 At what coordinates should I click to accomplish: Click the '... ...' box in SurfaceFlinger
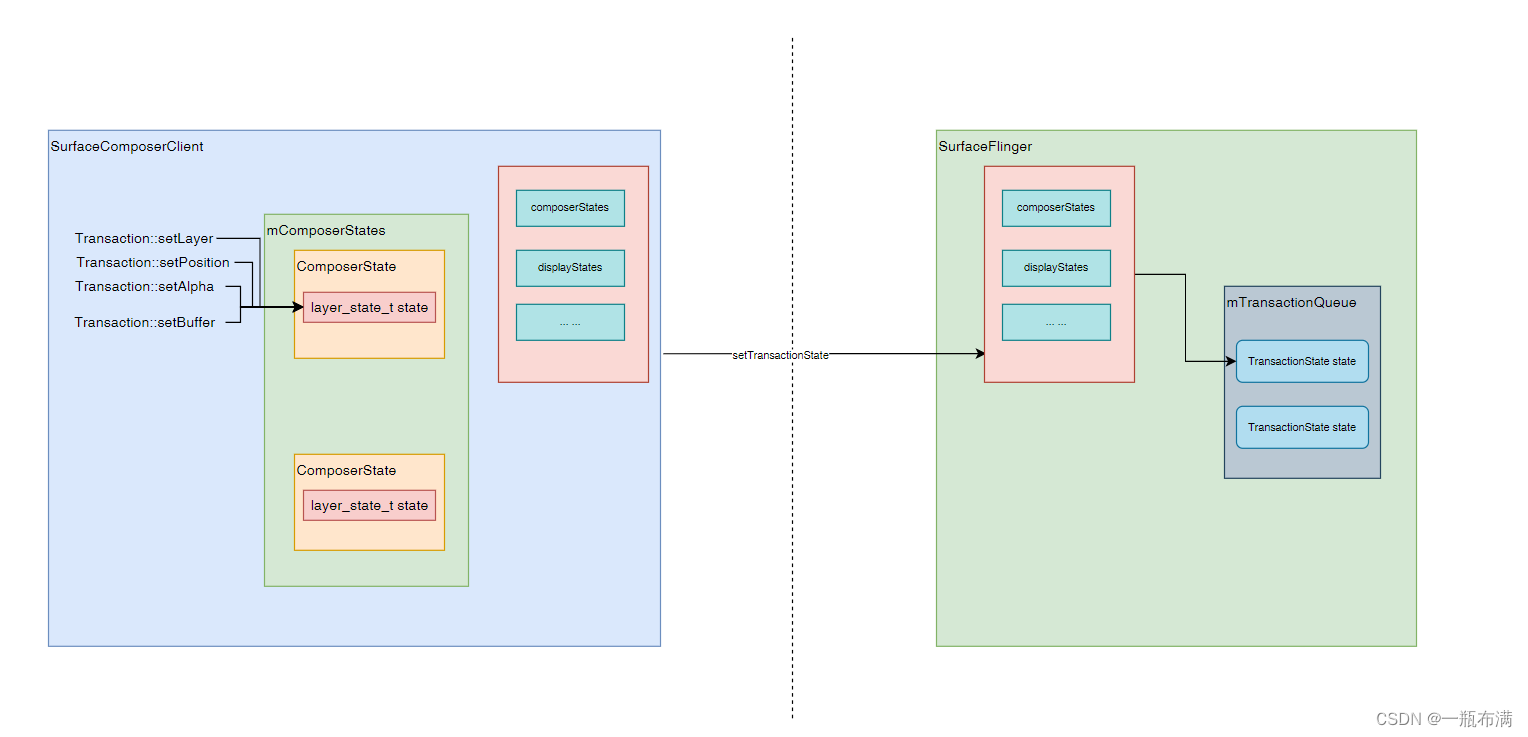coord(1056,322)
